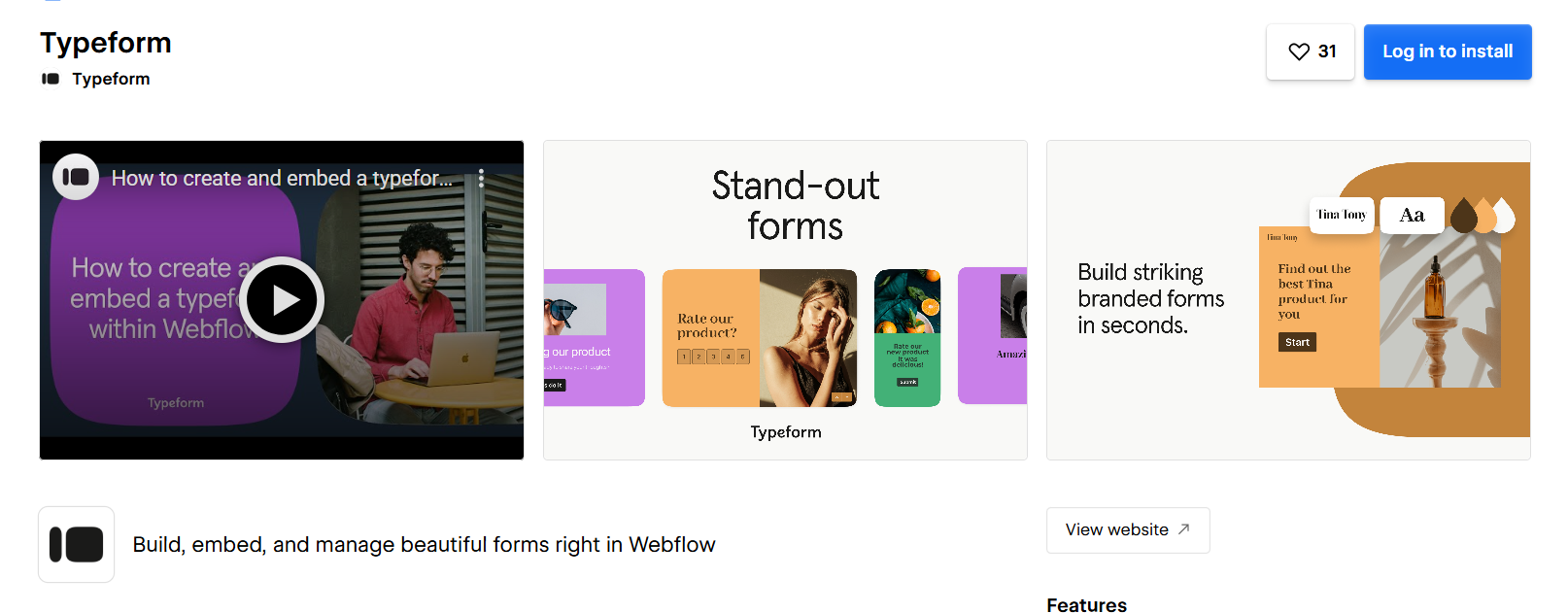
Task: Open the View website link
Action: click(1127, 529)
